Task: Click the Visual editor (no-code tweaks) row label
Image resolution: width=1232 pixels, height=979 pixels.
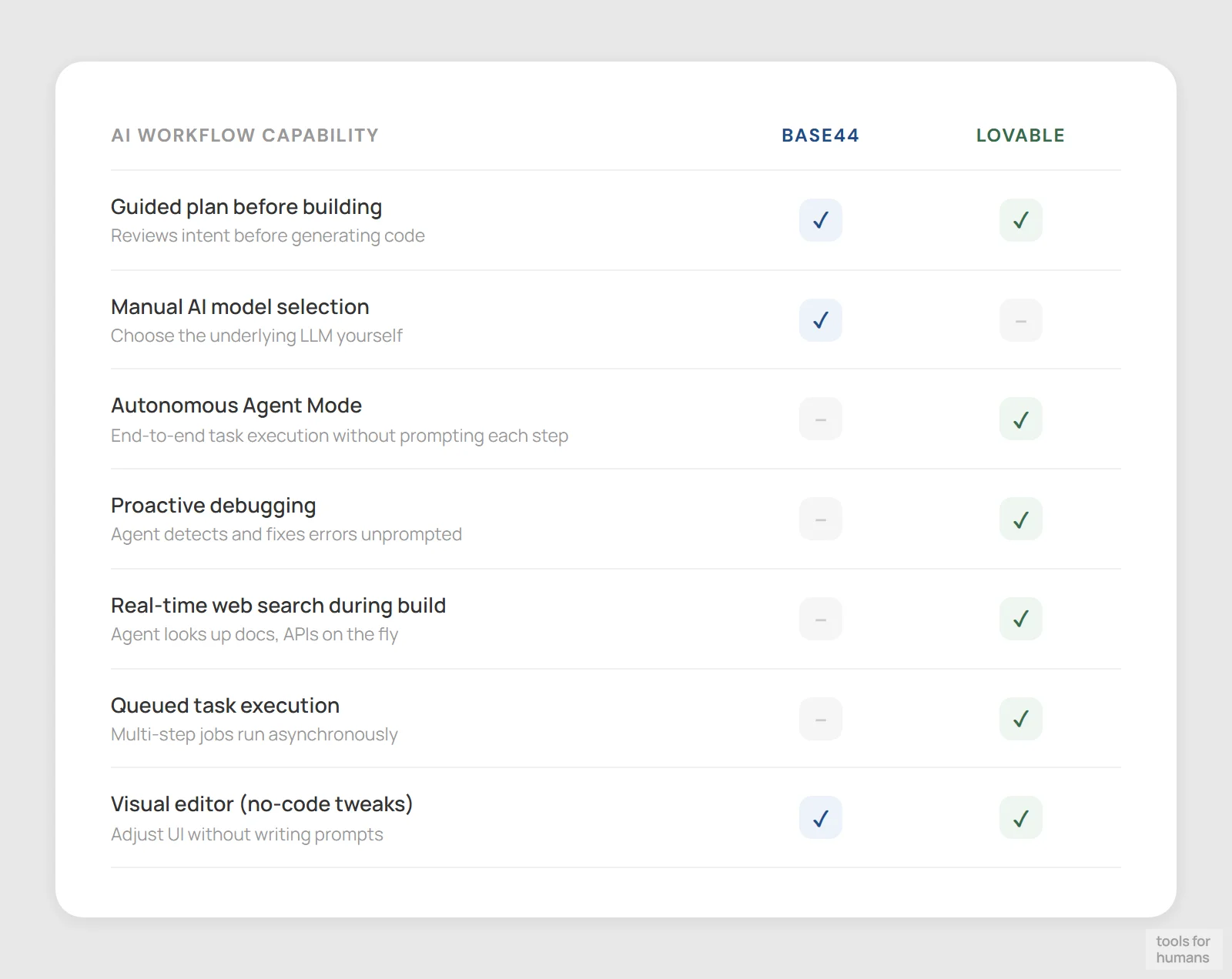Action: coord(262,804)
